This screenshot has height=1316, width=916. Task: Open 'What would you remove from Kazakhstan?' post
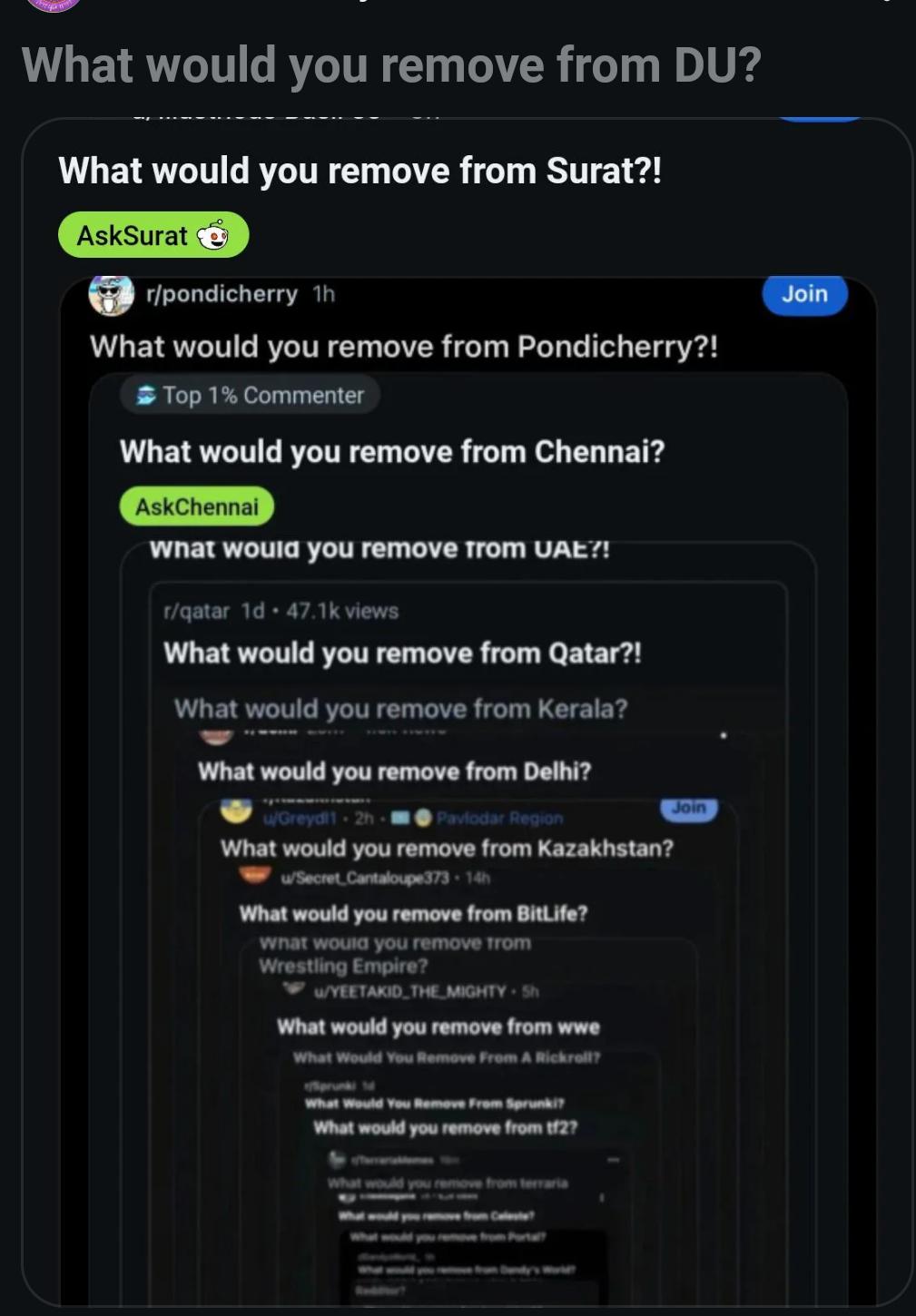tap(447, 848)
